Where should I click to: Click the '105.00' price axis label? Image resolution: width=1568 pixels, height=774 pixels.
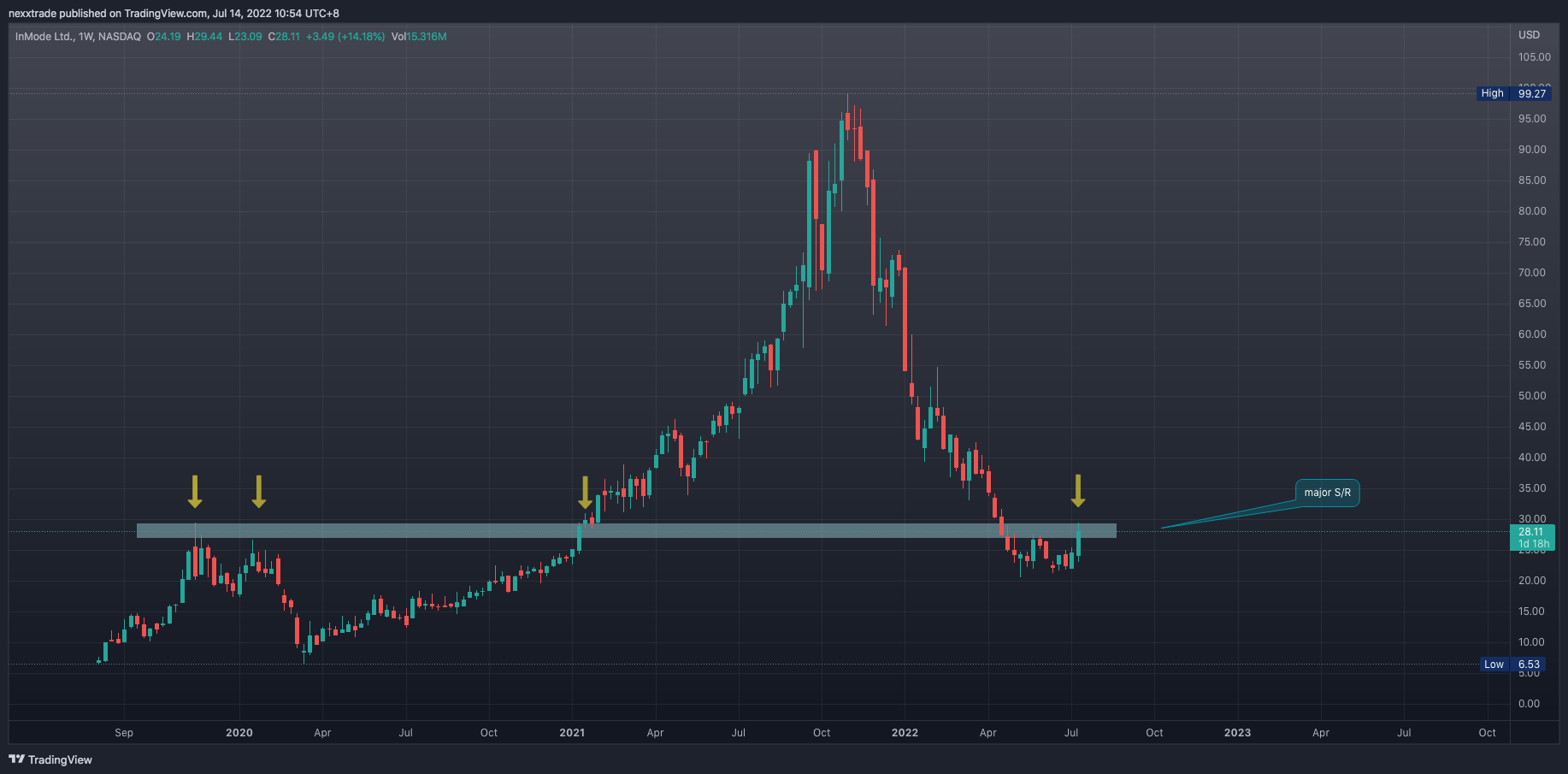[1534, 57]
